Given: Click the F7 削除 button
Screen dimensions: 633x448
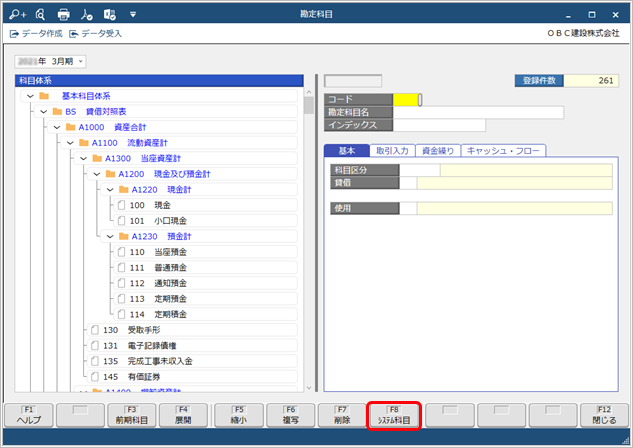Looking at the screenshot, I should pyautogui.click(x=342, y=415).
